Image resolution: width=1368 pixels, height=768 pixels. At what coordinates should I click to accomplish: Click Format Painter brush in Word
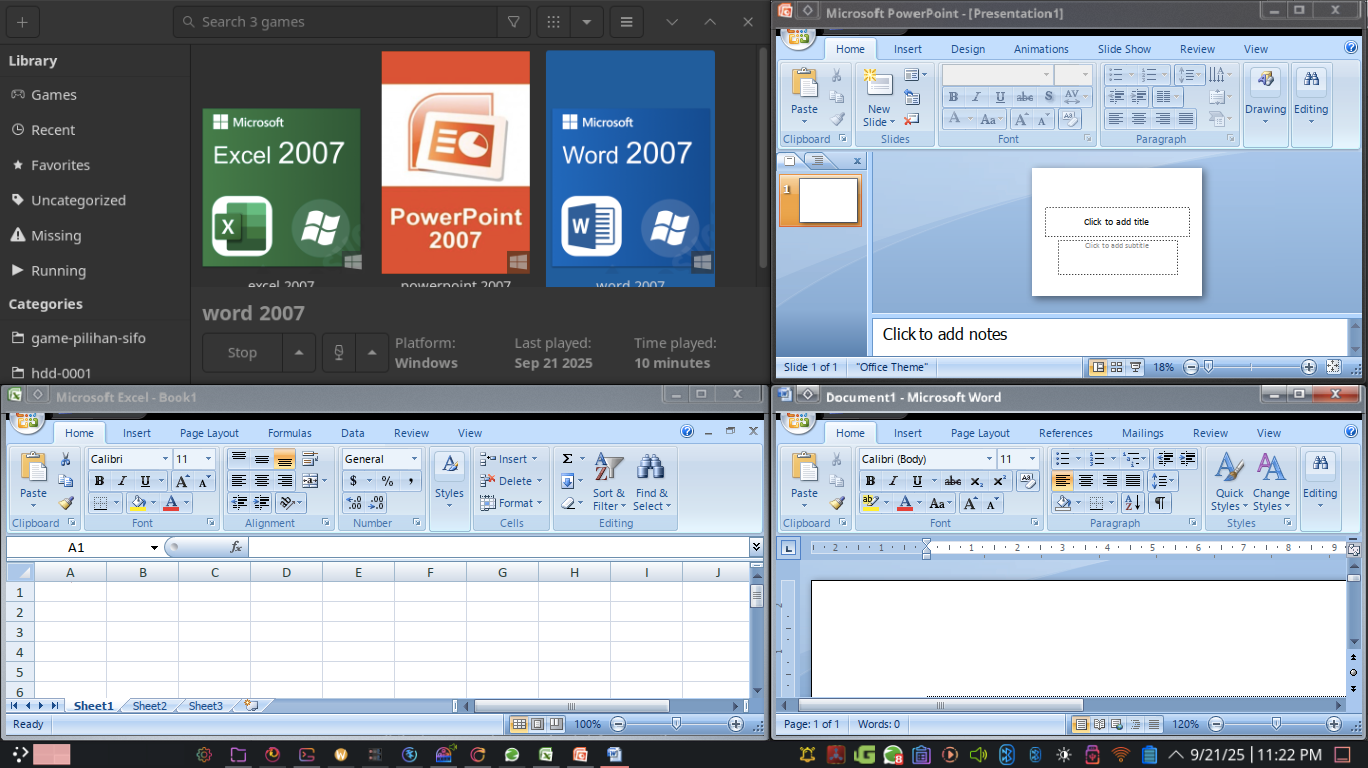point(838,503)
